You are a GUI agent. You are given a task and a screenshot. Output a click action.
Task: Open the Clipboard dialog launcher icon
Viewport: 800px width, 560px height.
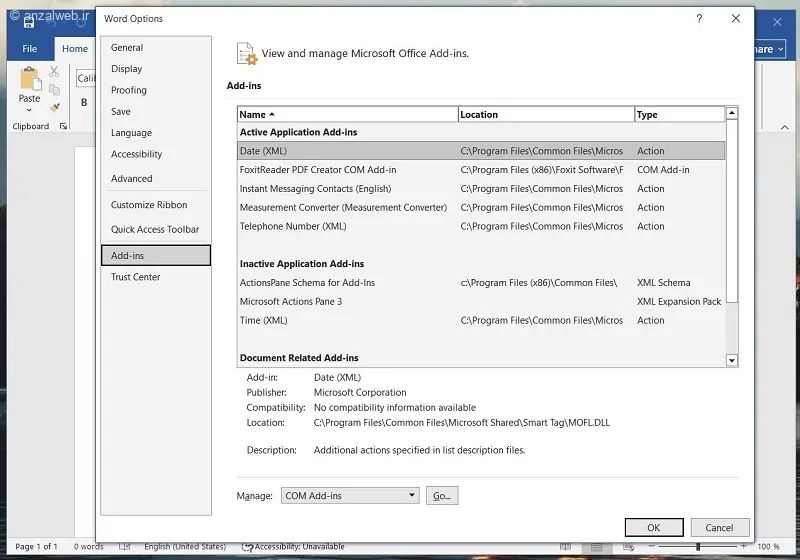pyautogui.click(x=63, y=126)
